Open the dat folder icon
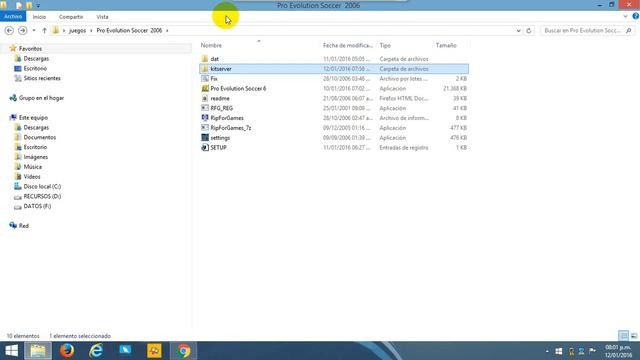The image size is (640, 360). tap(205, 59)
